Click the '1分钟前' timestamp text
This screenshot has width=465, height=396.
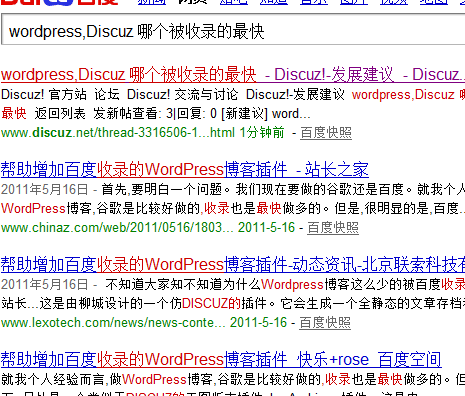tap(262, 133)
